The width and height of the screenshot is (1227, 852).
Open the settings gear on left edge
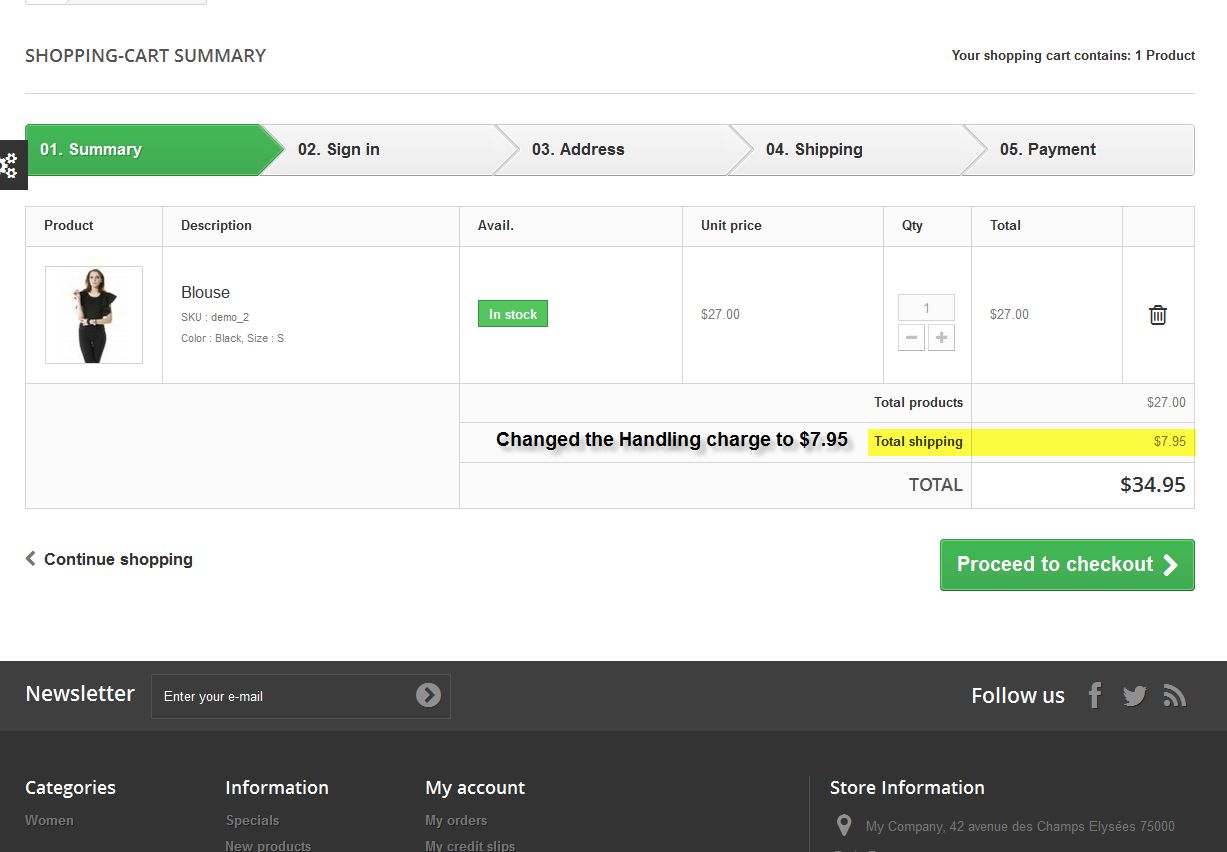[10, 165]
